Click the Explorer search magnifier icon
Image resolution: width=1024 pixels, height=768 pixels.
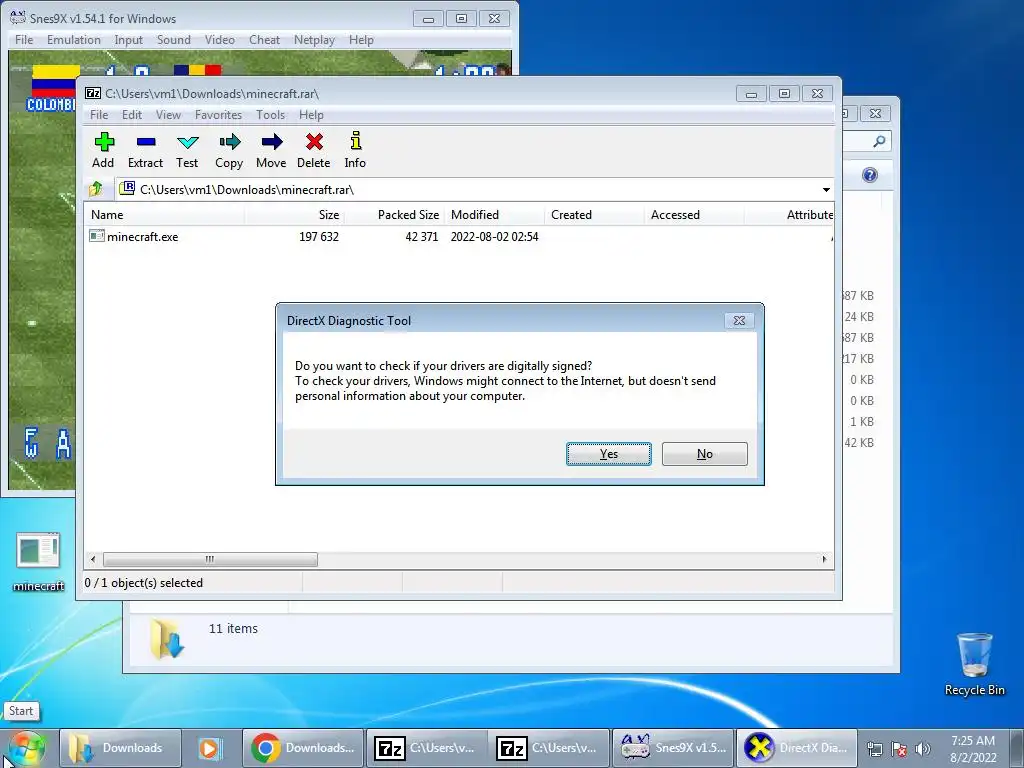[879, 141]
